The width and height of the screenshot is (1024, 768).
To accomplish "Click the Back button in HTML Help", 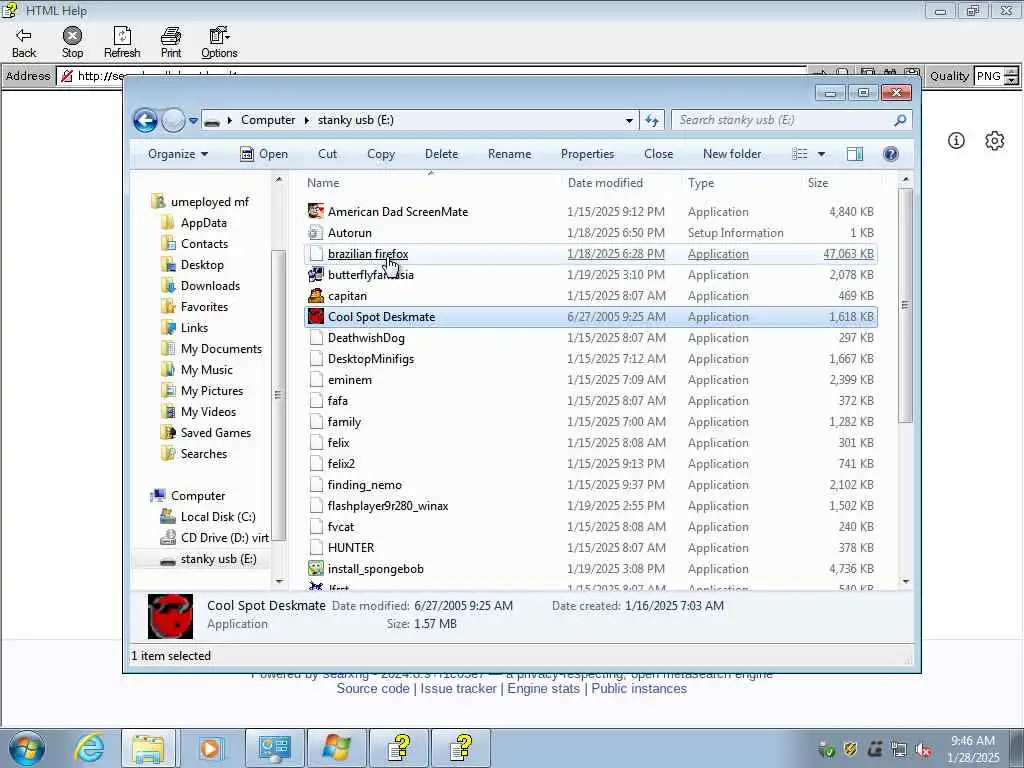I will pyautogui.click(x=24, y=42).
